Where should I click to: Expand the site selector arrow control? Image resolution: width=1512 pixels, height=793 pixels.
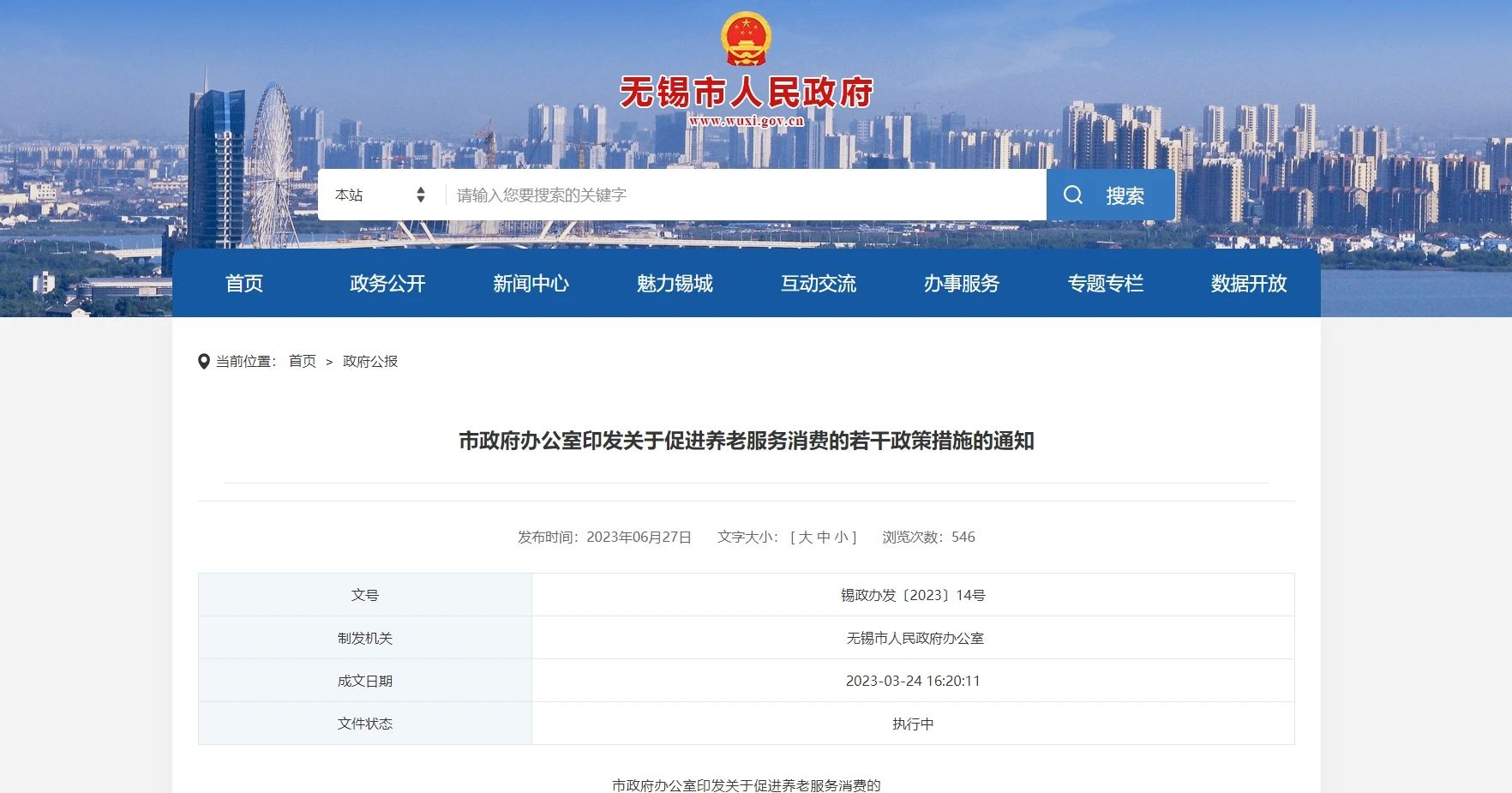421,195
